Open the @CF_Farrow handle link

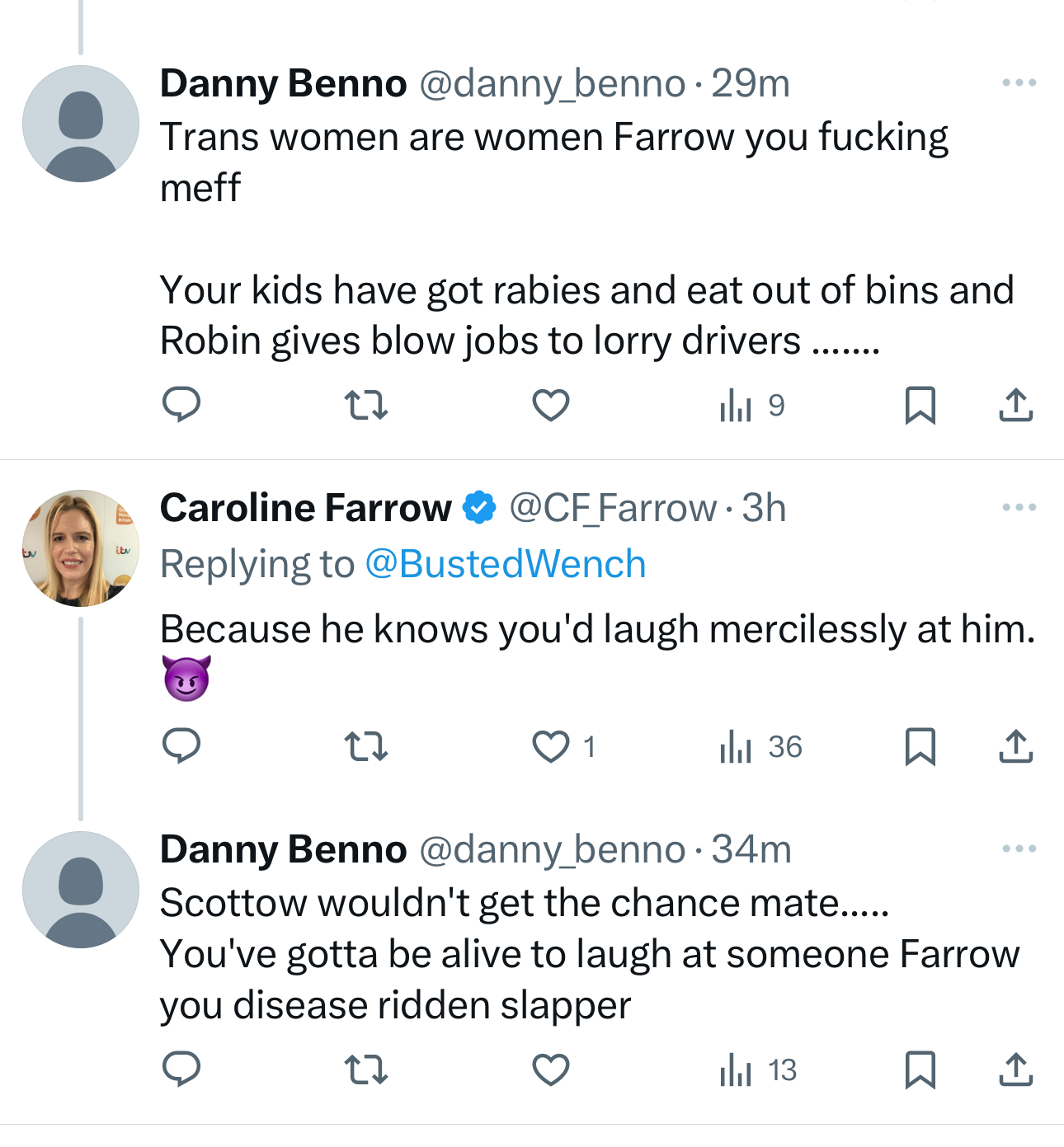pyautogui.click(x=612, y=508)
